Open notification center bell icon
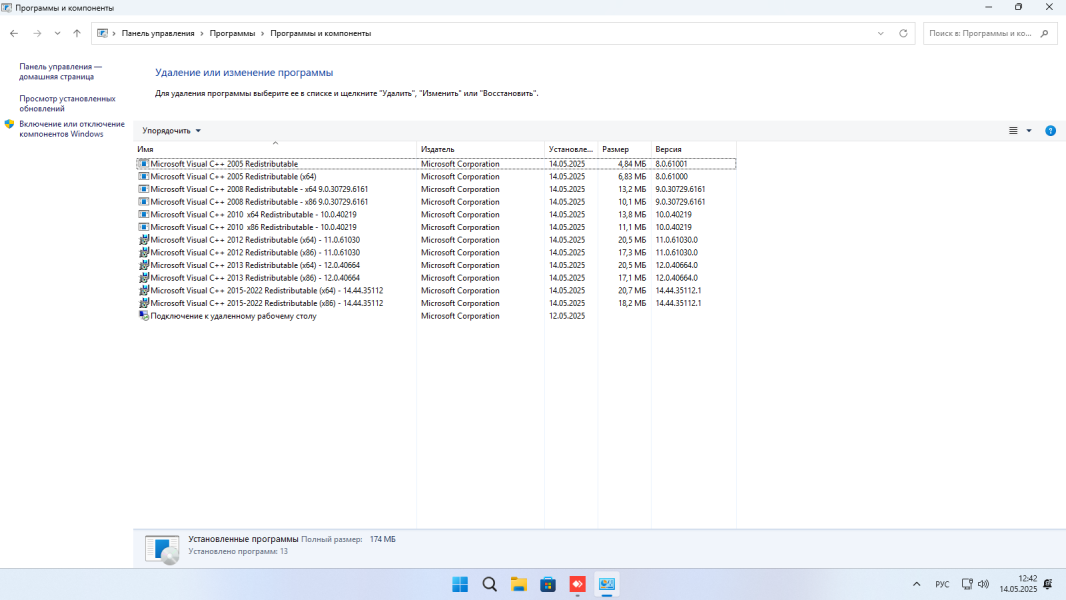Screen dimensions: 1066x600 pyautogui.click(x=1048, y=584)
